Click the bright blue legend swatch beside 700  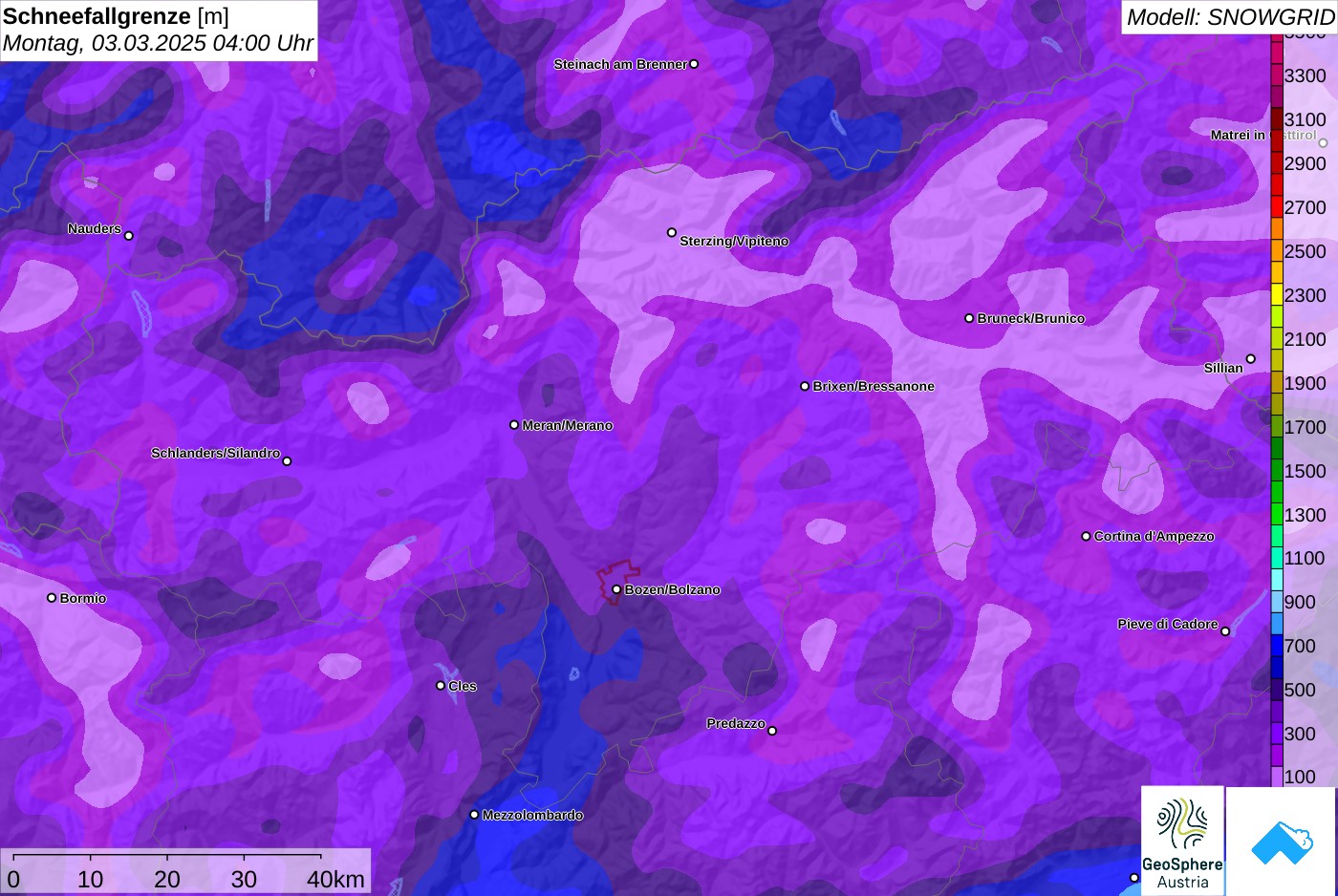coord(1277,646)
